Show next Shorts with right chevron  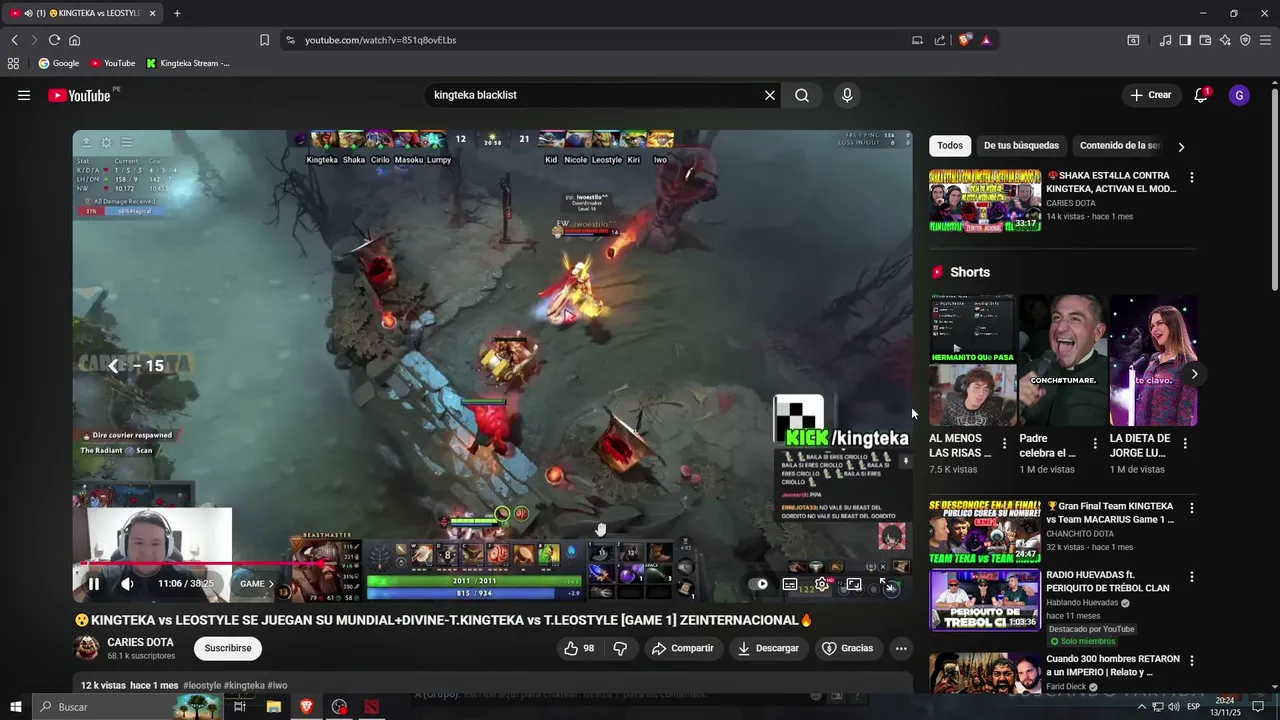coord(1194,374)
